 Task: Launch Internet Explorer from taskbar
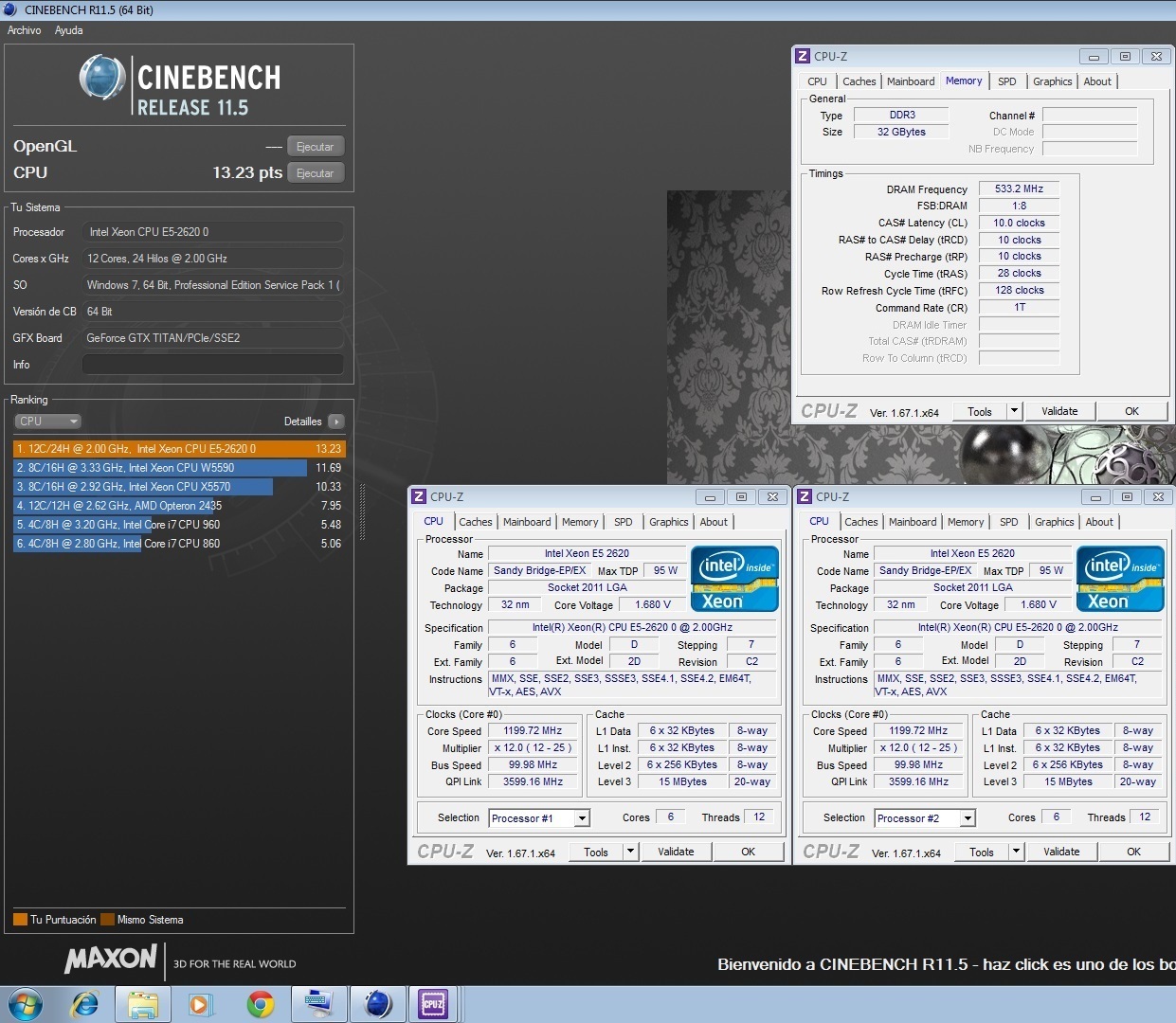85,1004
